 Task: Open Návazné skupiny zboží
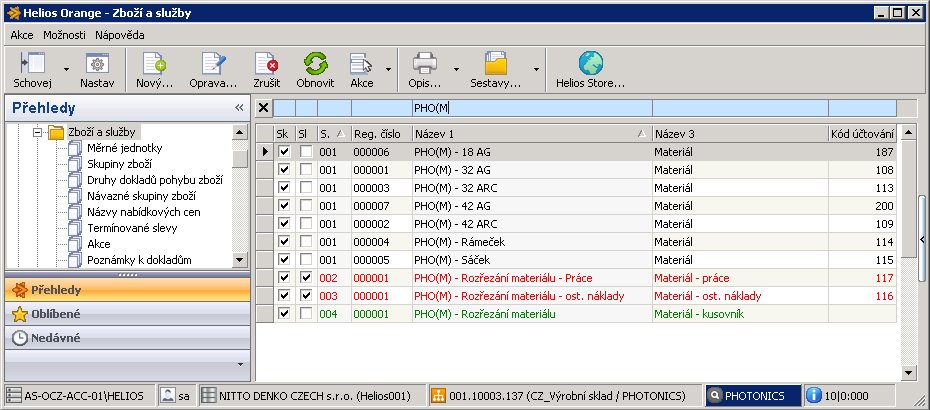point(141,196)
